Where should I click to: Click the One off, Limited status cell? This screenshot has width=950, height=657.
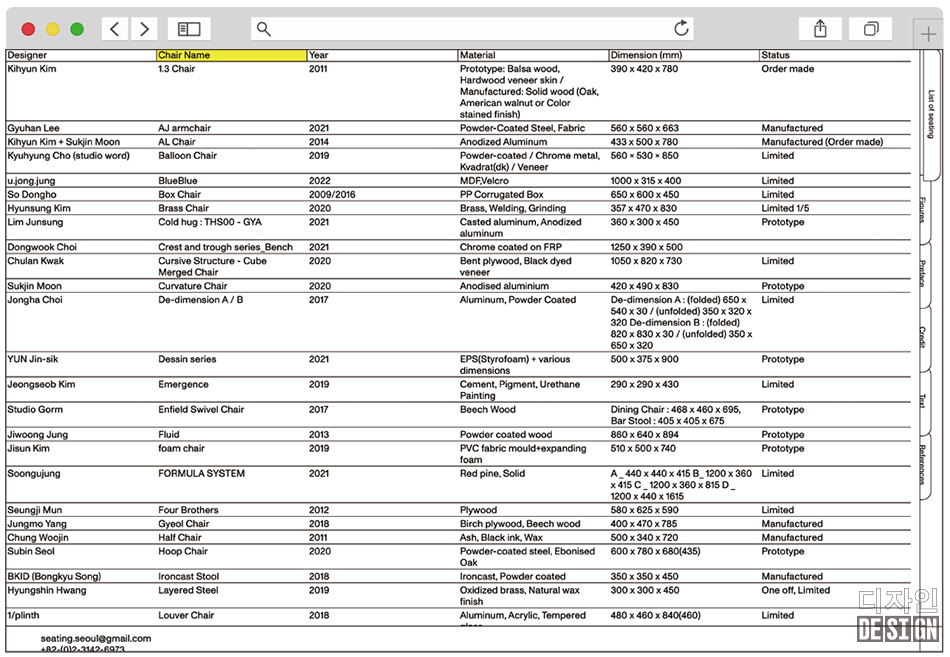(x=796, y=590)
